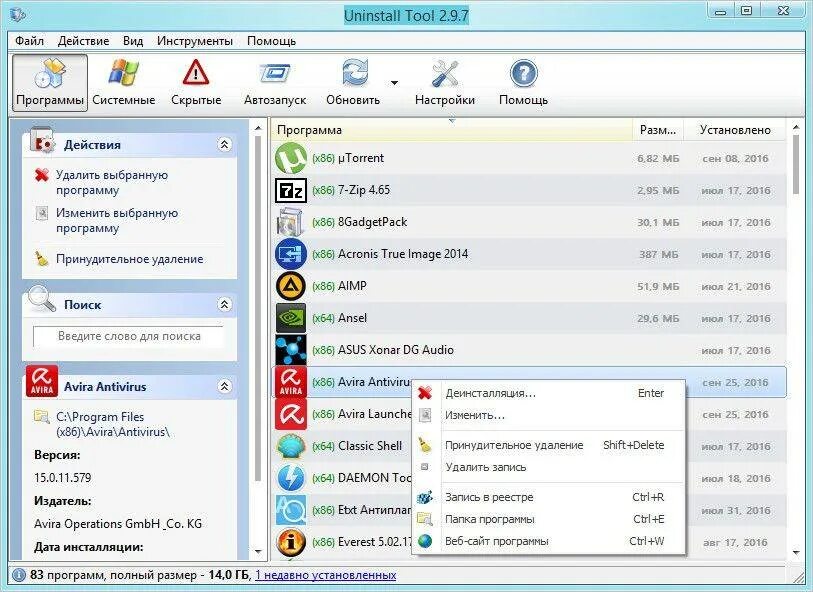Select the DAEMON Tools icon
This screenshot has width=813, height=592.
(x=290, y=478)
